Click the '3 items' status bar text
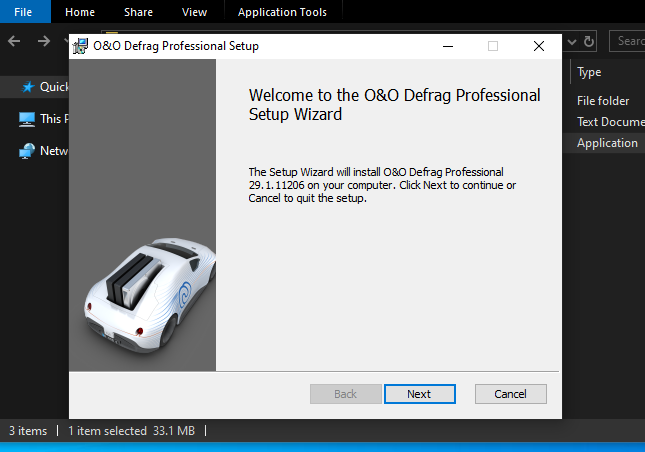645x452 pixels. click(28, 431)
